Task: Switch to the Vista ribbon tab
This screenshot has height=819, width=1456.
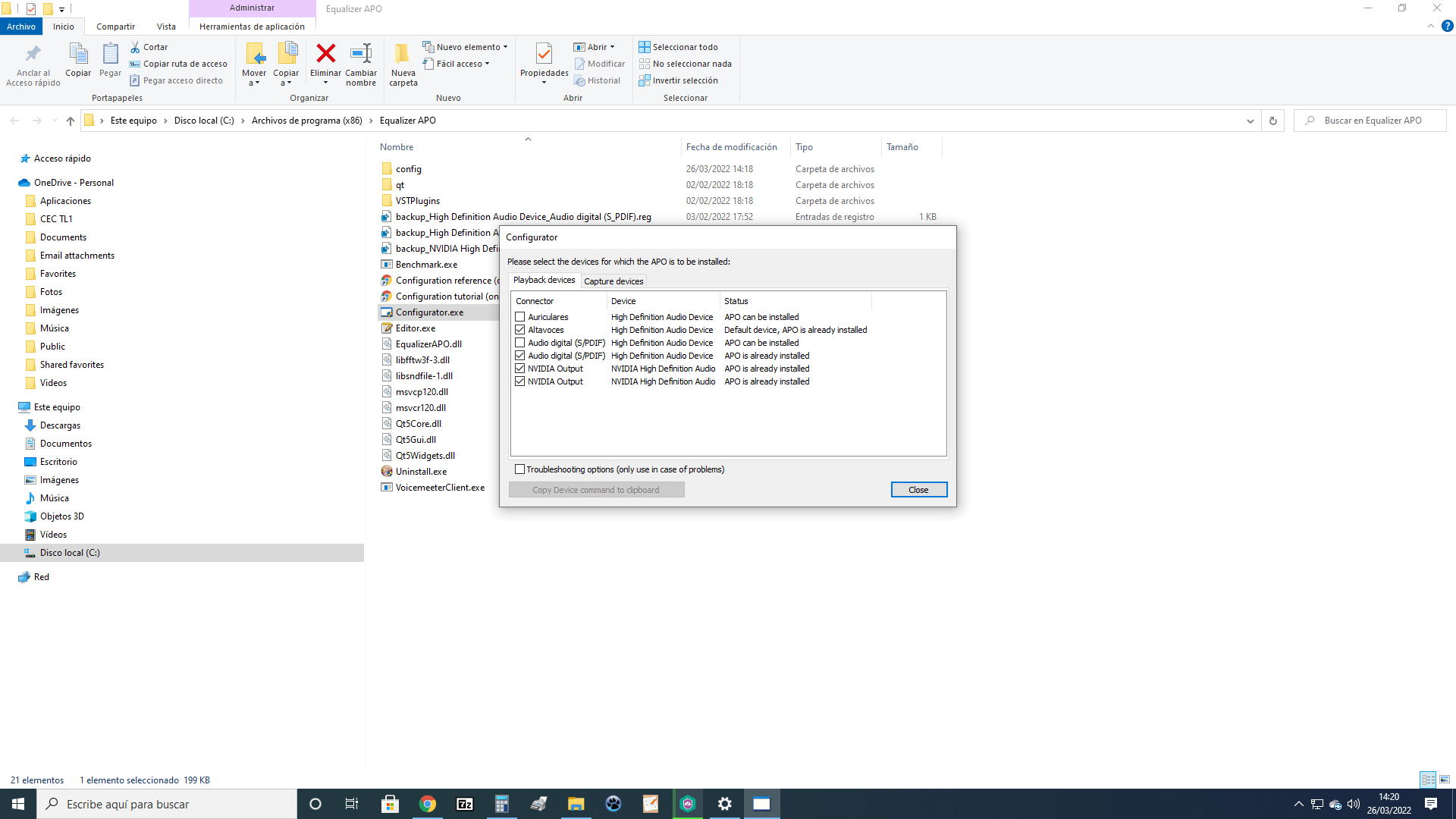Action: [166, 27]
